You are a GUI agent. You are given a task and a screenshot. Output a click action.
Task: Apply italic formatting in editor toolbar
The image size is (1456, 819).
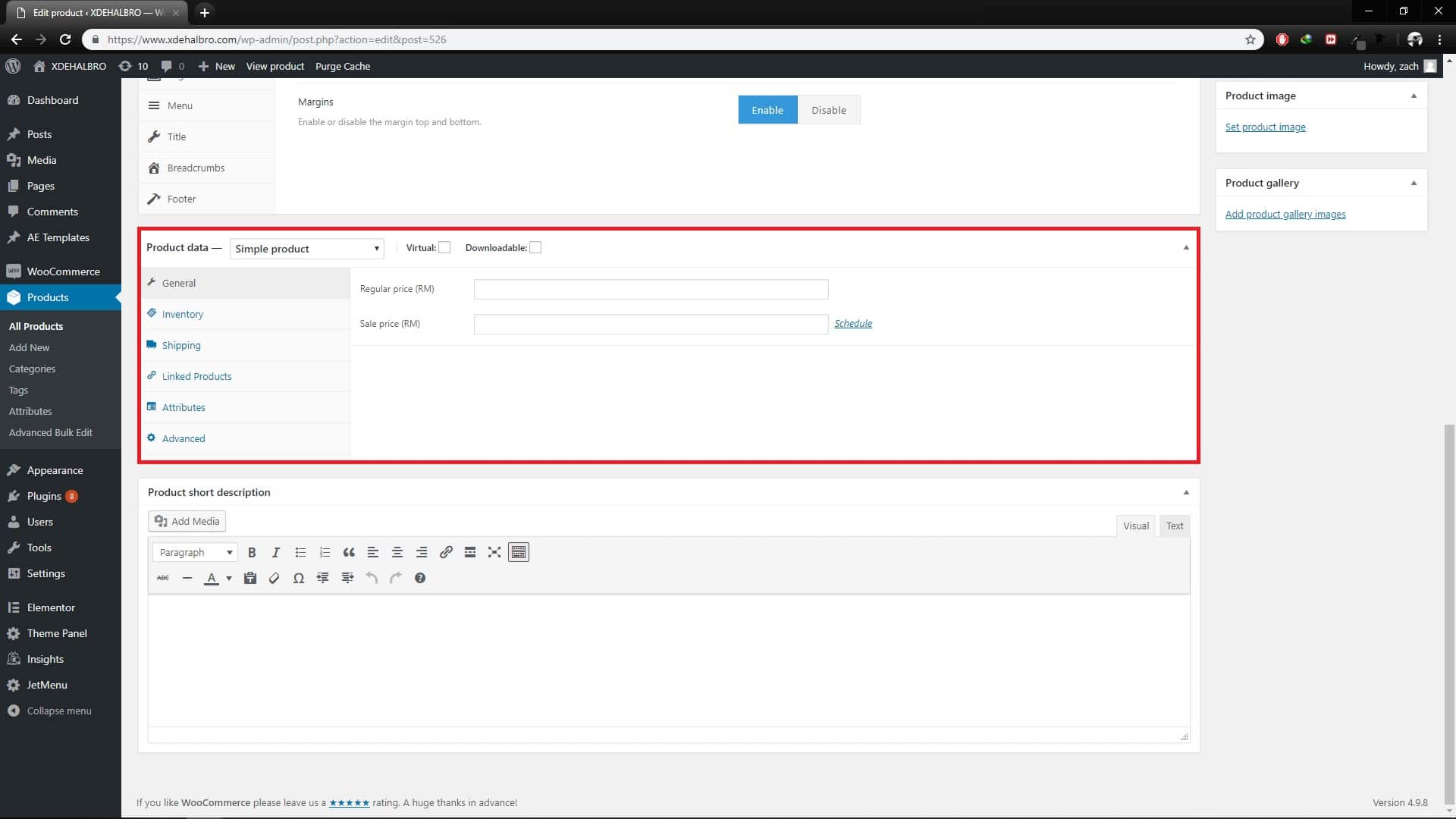point(276,552)
